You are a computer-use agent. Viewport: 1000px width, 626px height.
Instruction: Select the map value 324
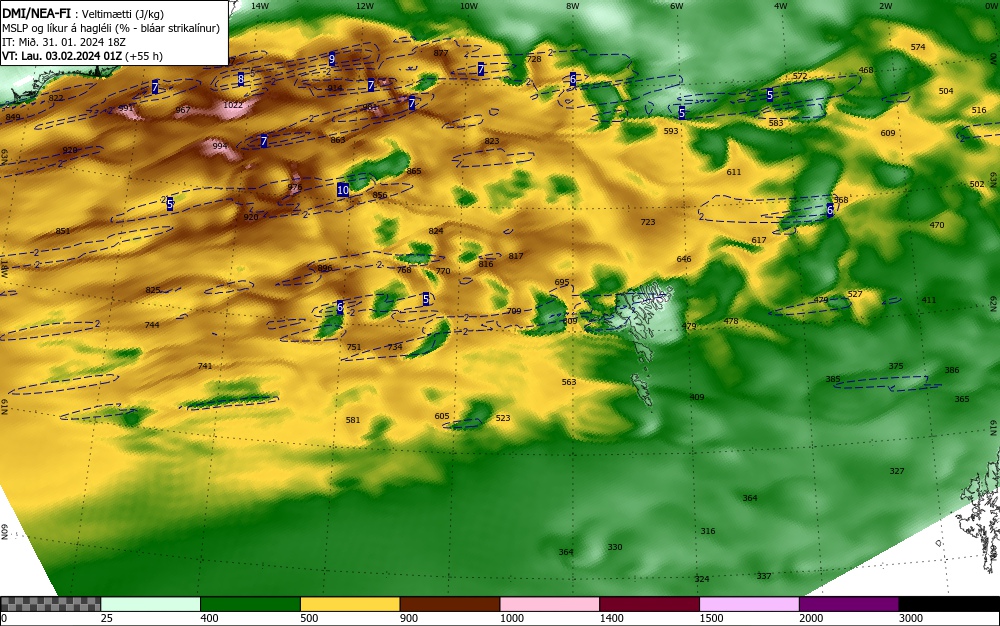pyautogui.click(x=702, y=578)
